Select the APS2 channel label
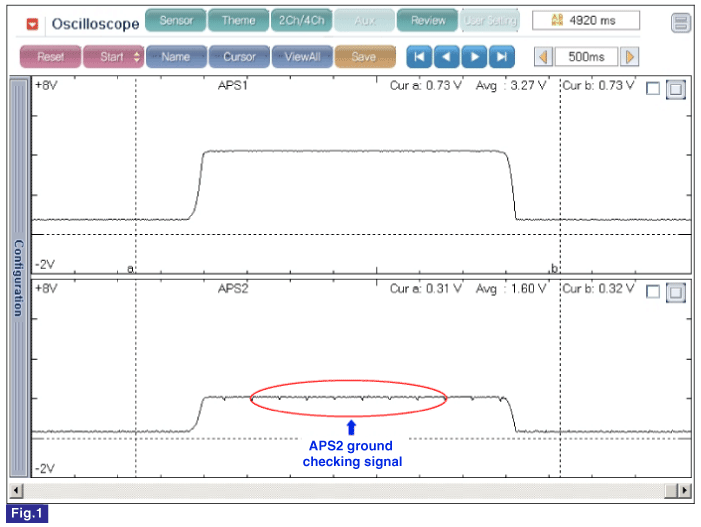This screenshot has height=527, width=701. [x=232, y=288]
